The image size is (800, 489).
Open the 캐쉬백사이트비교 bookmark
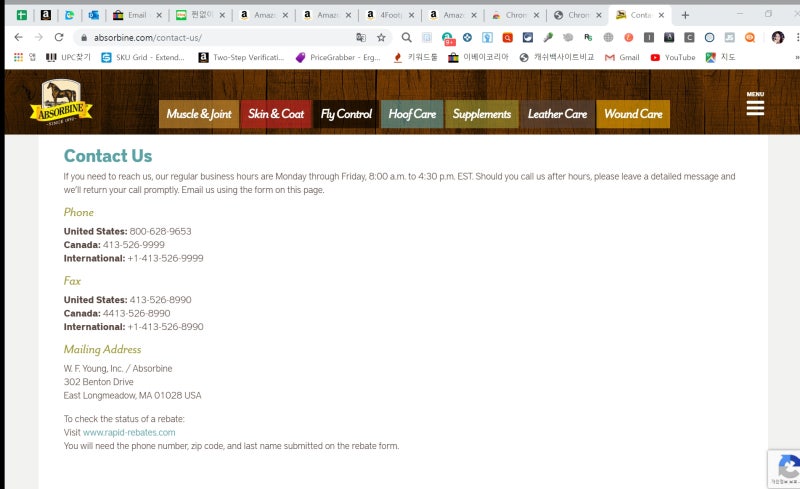point(557,57)
